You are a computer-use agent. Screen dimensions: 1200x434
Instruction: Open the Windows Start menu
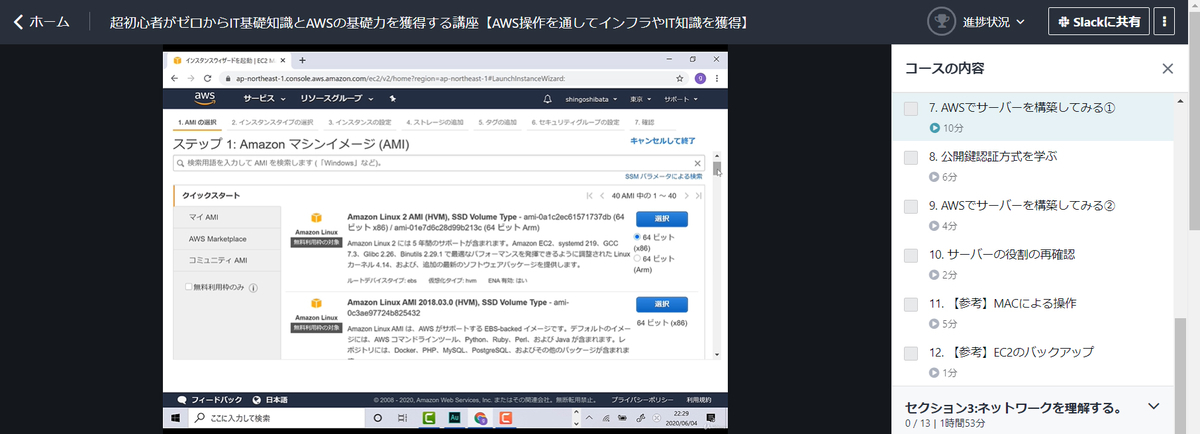174,418
